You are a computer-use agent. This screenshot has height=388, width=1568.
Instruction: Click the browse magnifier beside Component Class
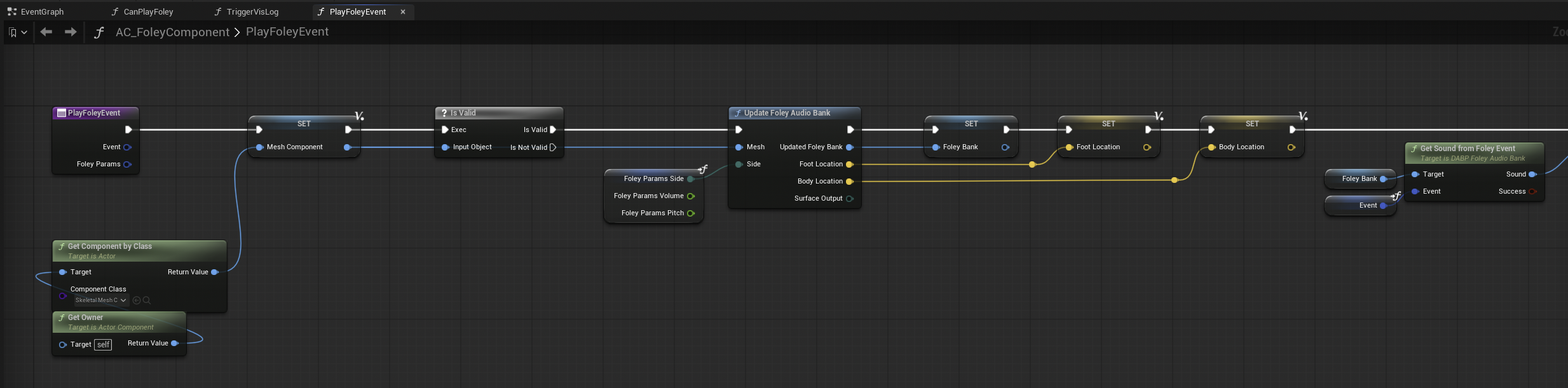(147, 300)
